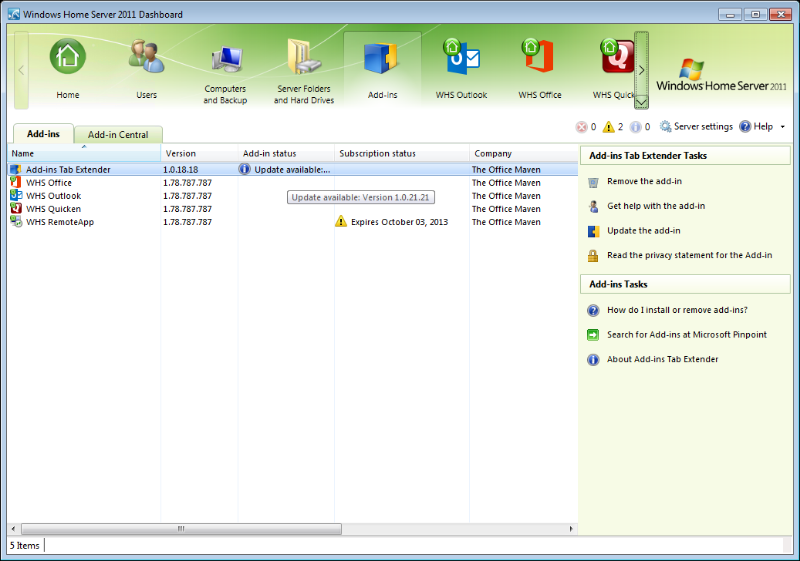Click the install help question icon
The width and height of the screenshot is (800, 561).
[593, 311]
